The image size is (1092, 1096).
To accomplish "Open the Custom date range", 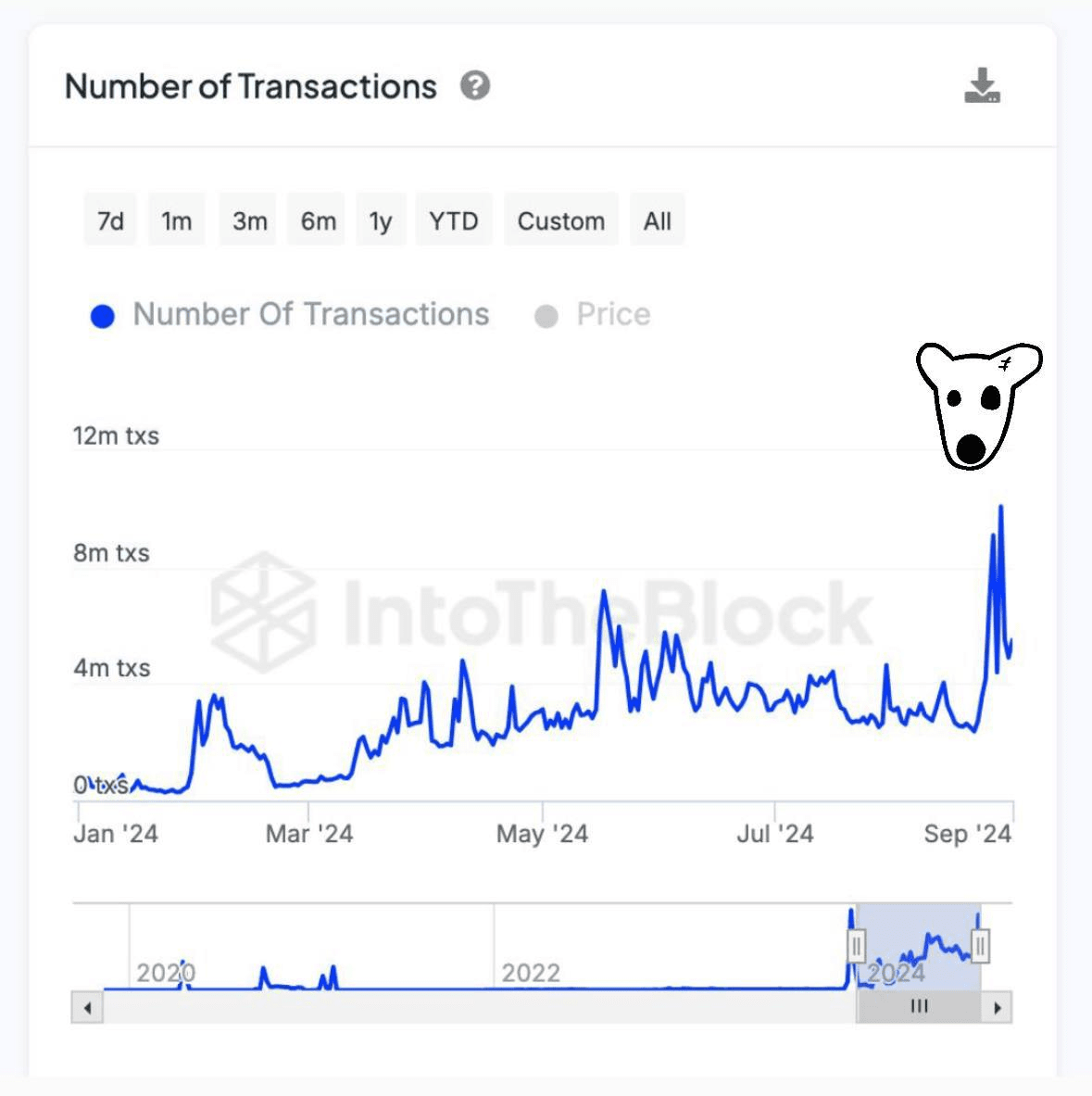I will 560,220.
